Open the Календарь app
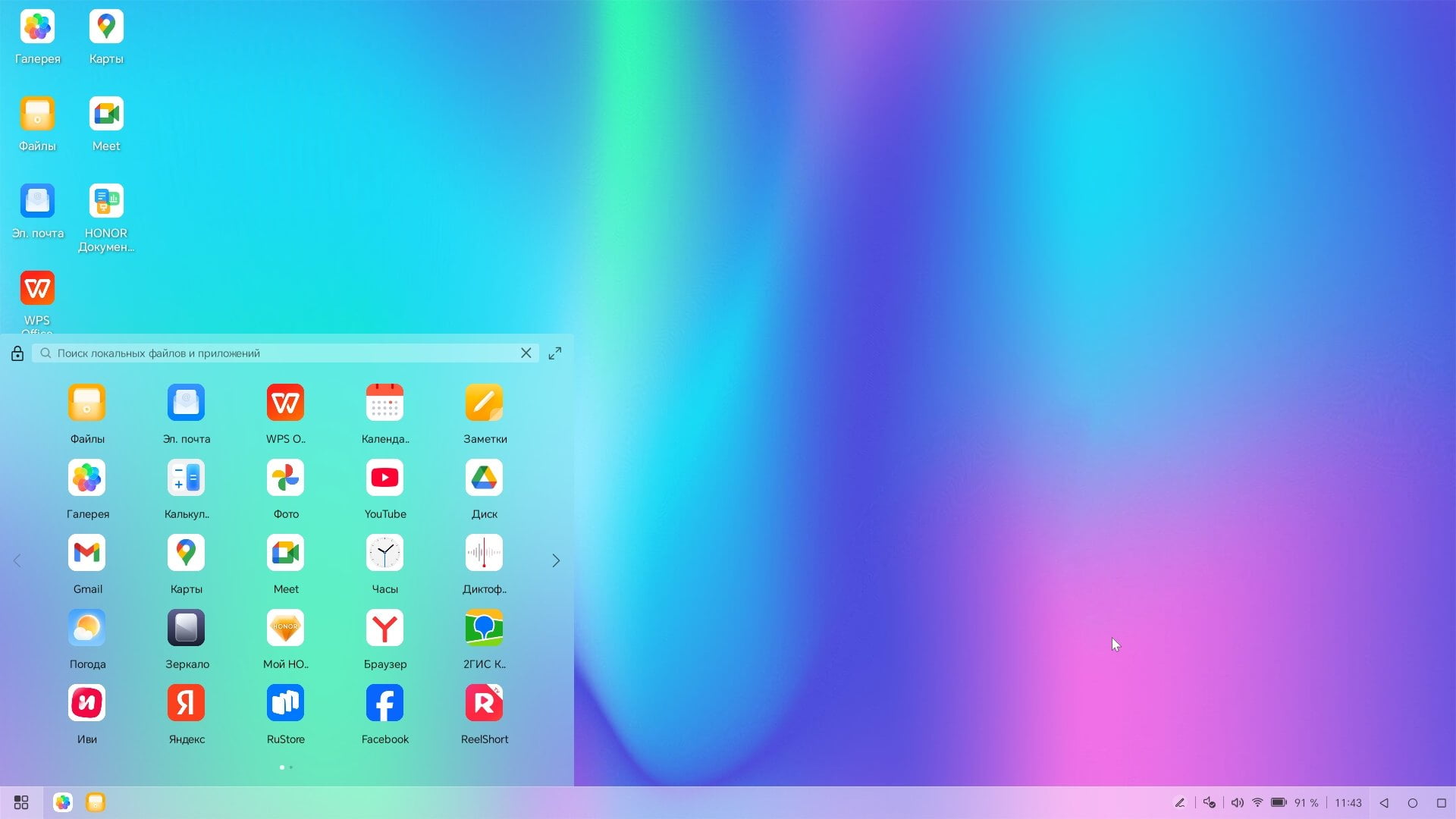This screenshot has width=1456, height=819. (x=385, y=413)
